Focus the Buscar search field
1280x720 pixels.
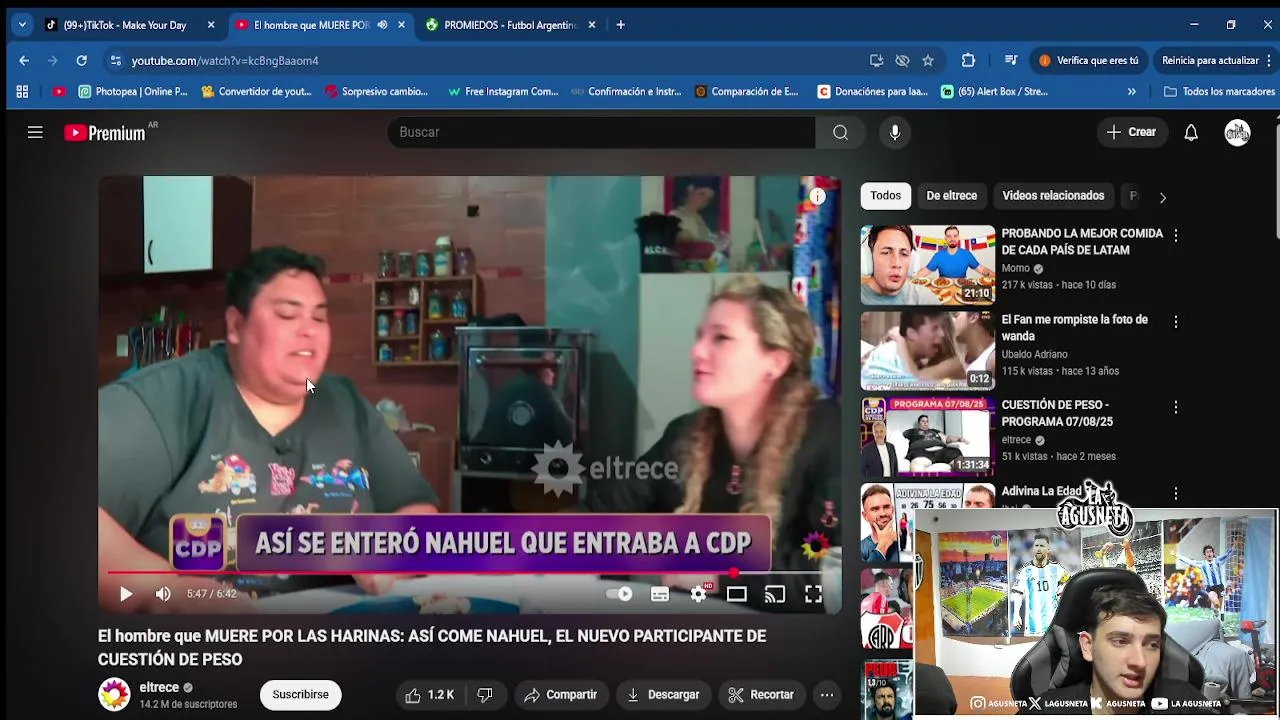point(601,132)
